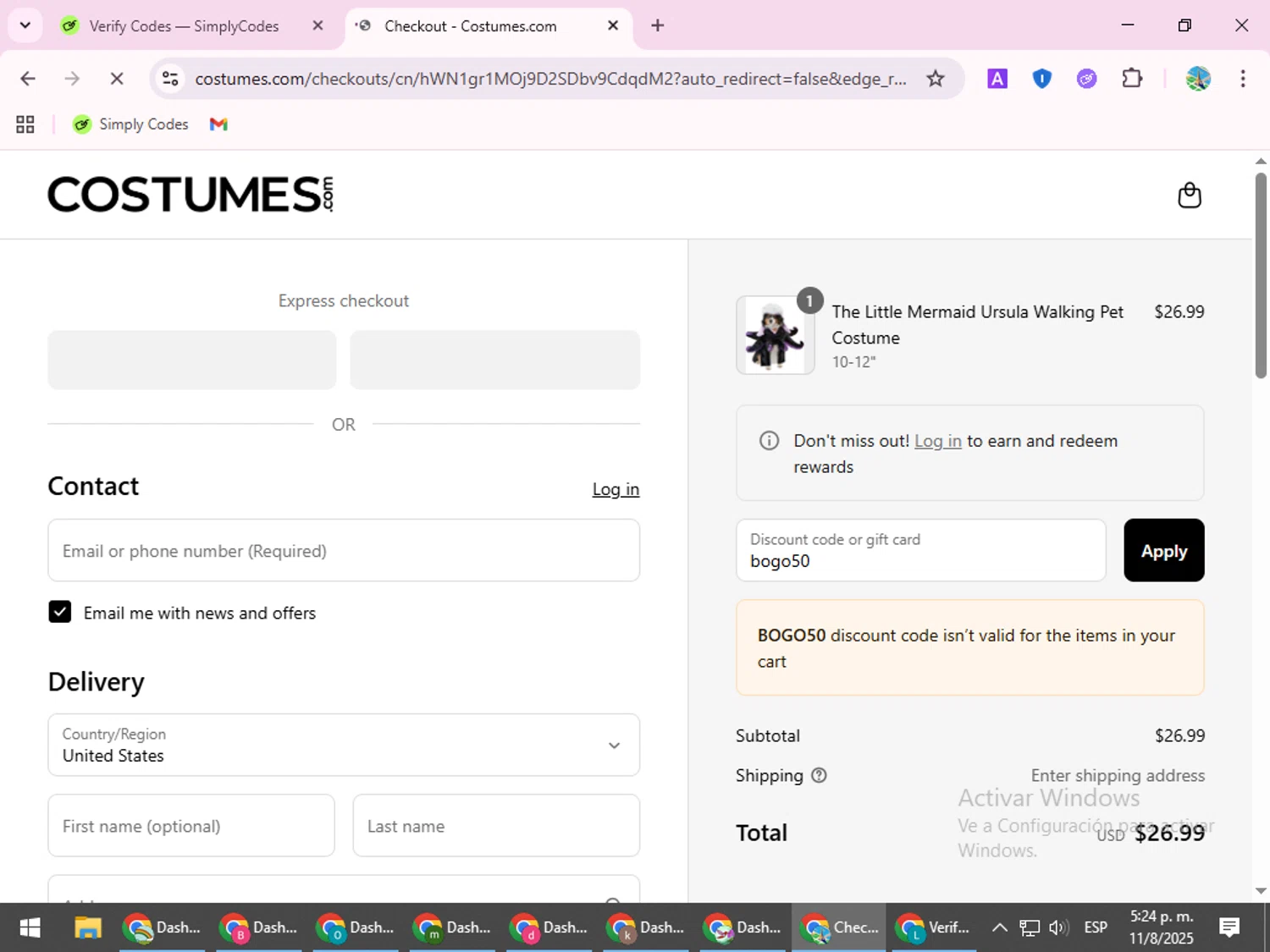This screenshot has width=1270, height=952.
Task: Show hidden system tray icons
Action: 999,927
